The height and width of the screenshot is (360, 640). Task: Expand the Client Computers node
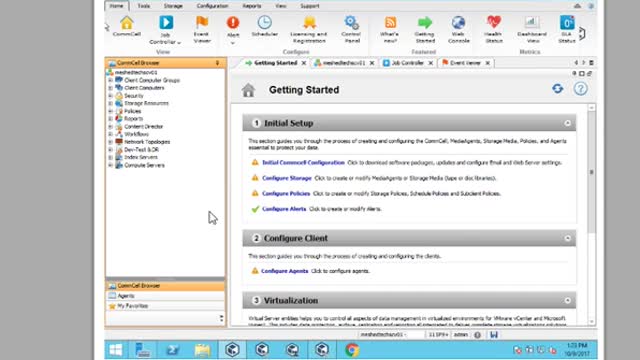(110, 88)
